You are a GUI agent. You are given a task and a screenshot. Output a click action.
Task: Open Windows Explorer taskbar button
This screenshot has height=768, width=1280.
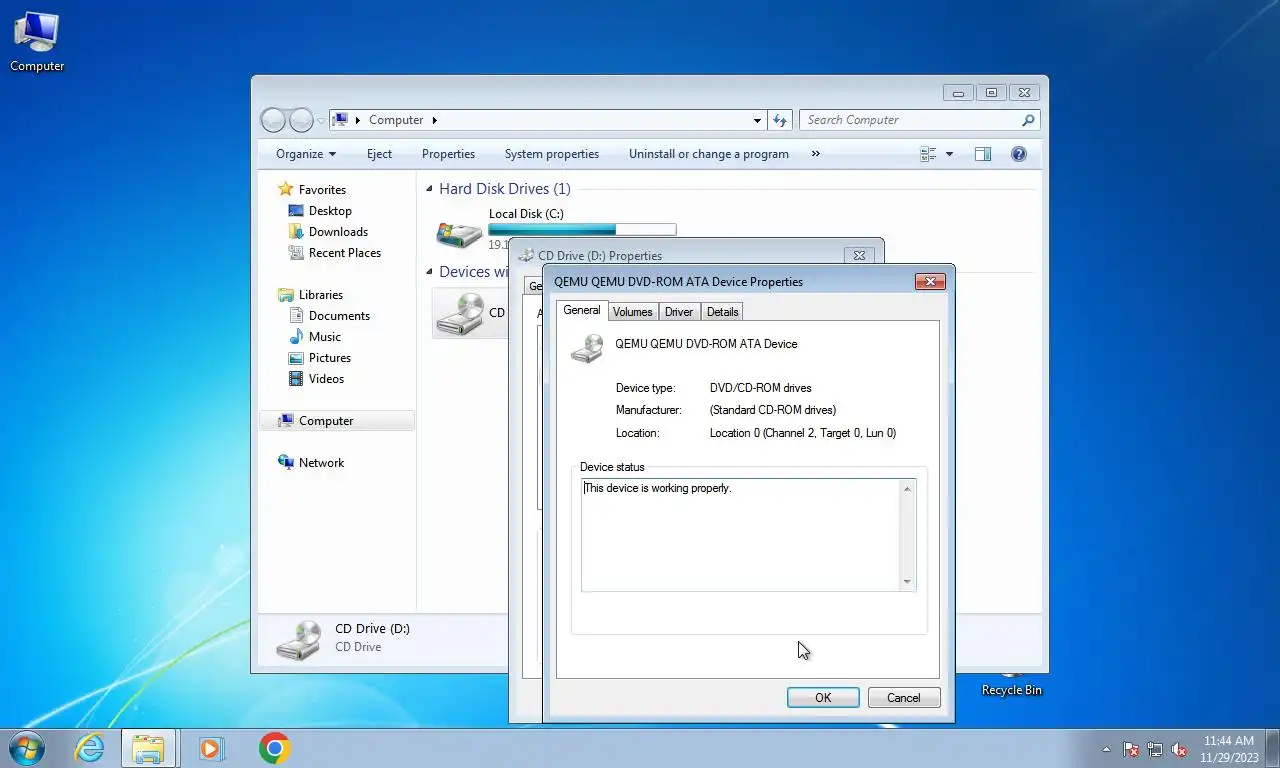coord(148,748)
